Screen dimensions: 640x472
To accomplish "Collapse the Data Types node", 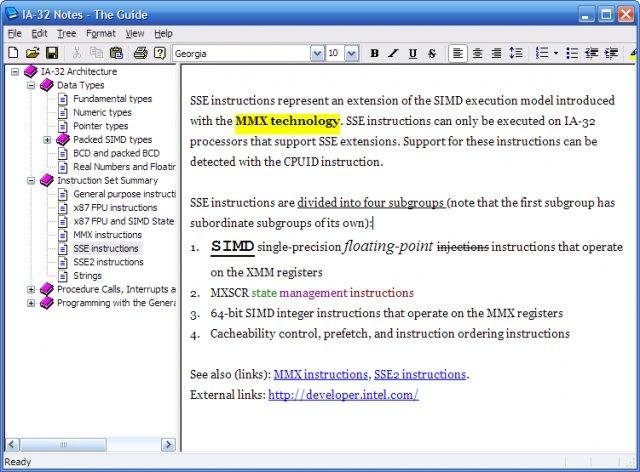I will tap(31, 85).
